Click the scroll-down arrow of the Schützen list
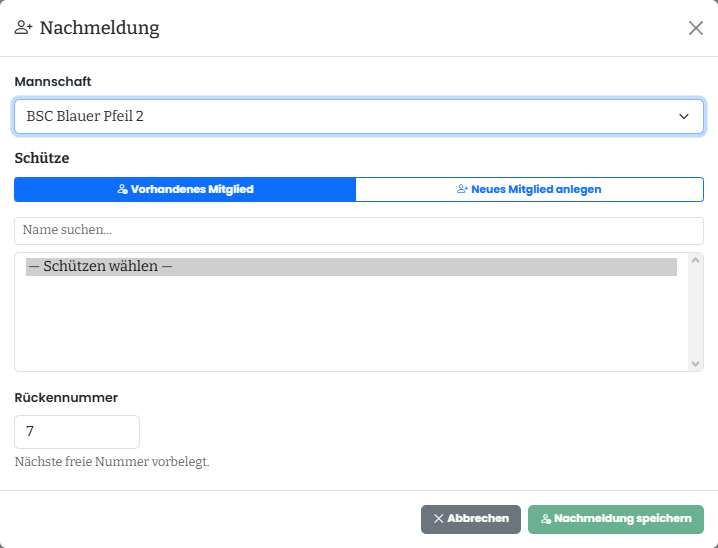This screenshot has height=548, width=718. coord(695,364)
